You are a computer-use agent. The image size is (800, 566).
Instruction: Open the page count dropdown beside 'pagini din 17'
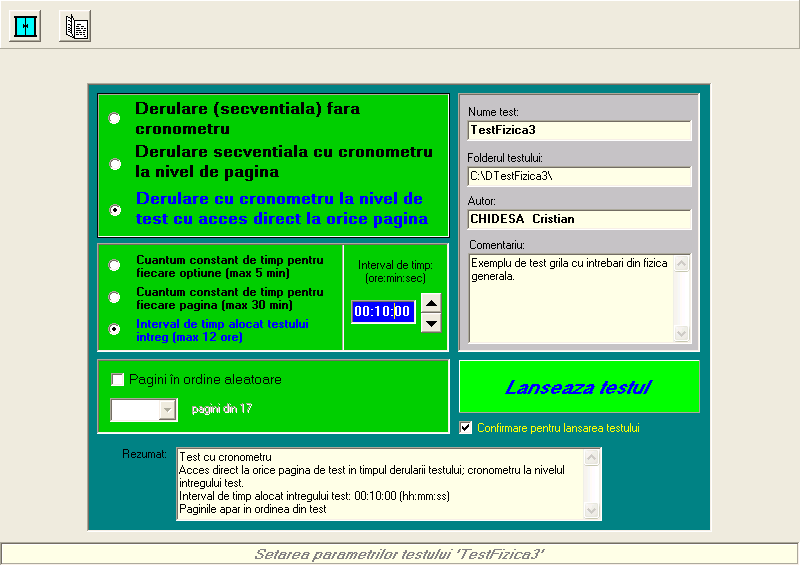[167, 410]
